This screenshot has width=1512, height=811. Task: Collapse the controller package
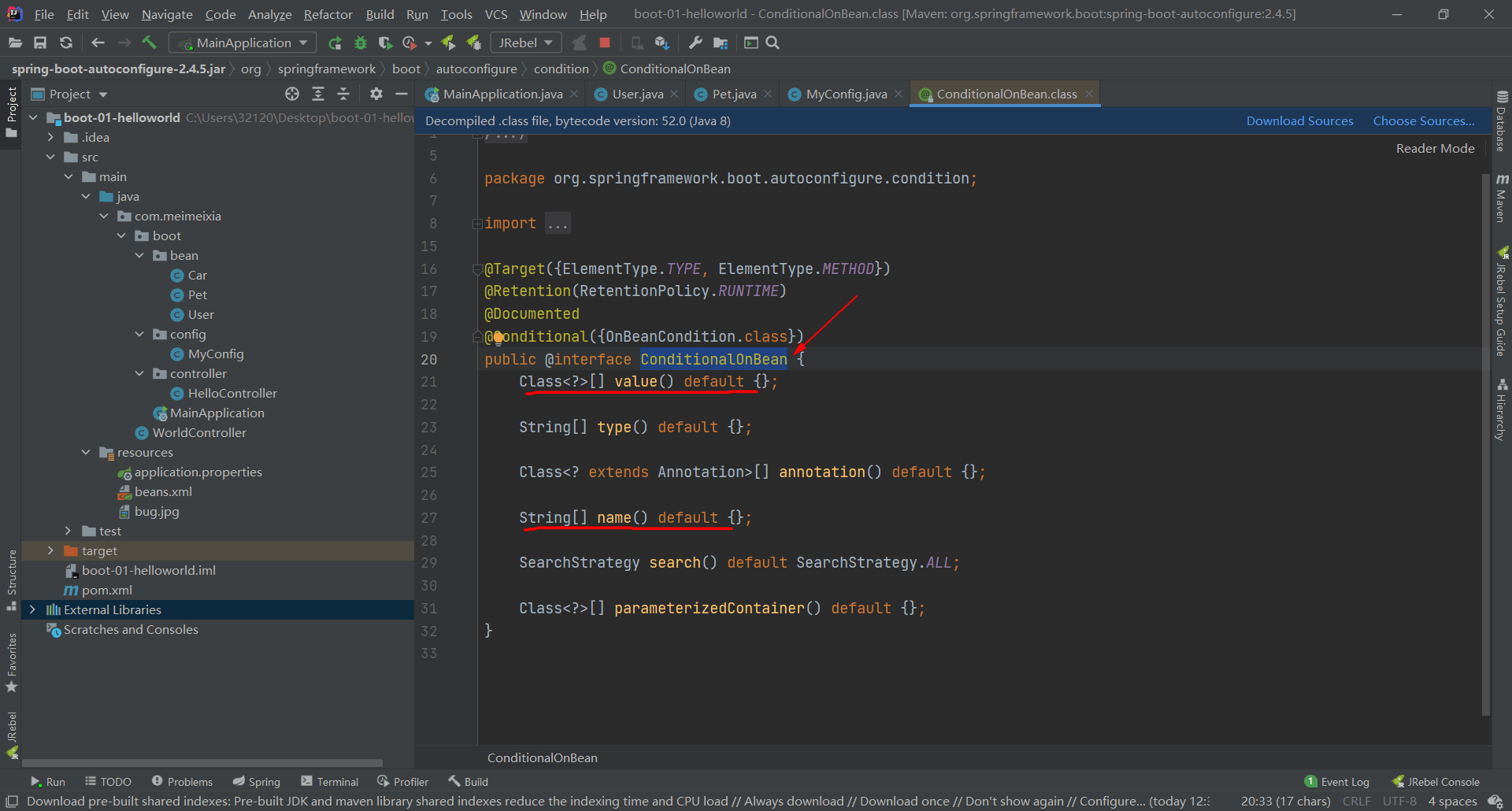click(x=139, y=373)
